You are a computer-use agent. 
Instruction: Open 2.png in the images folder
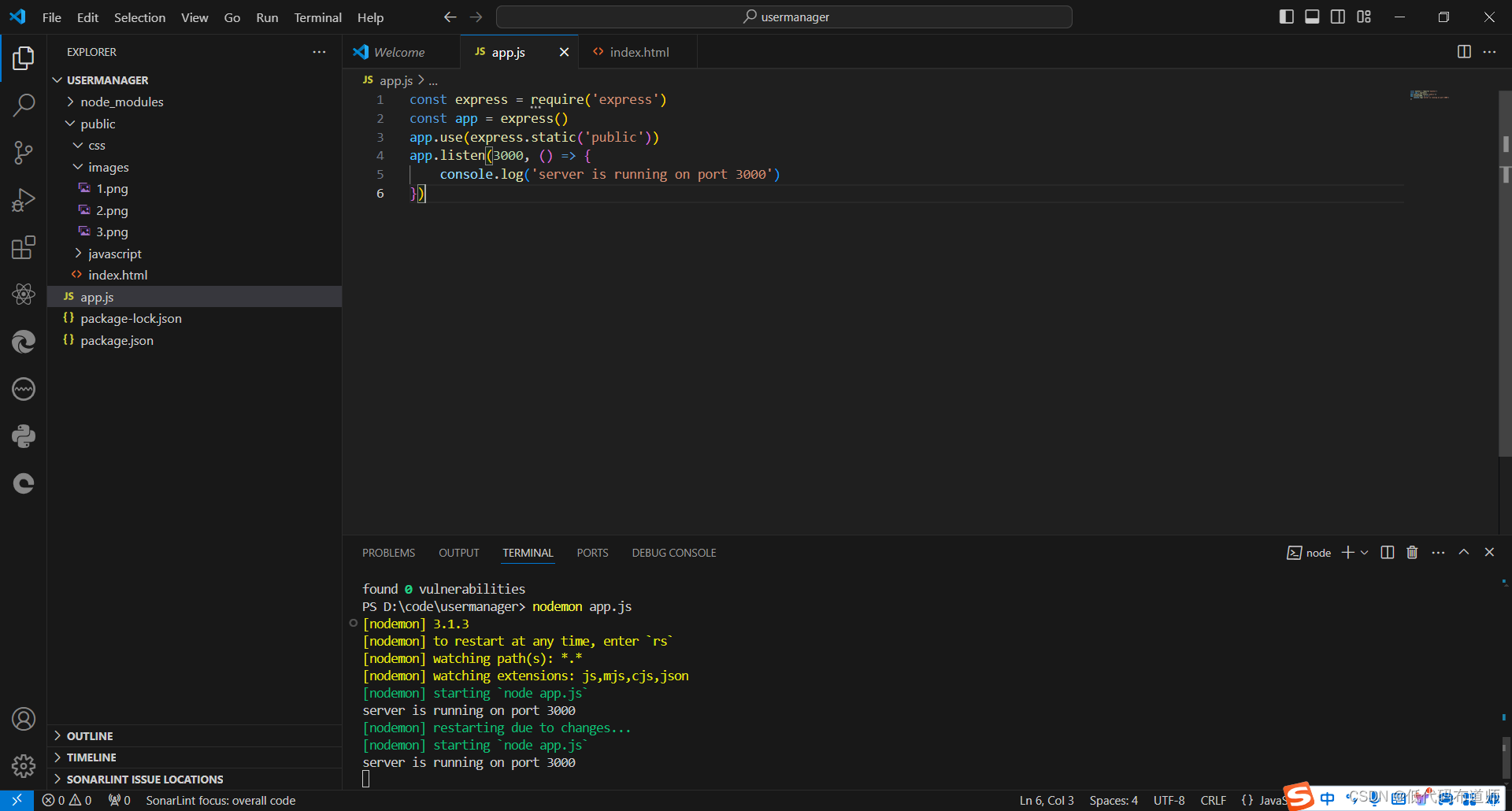[195, 210]
